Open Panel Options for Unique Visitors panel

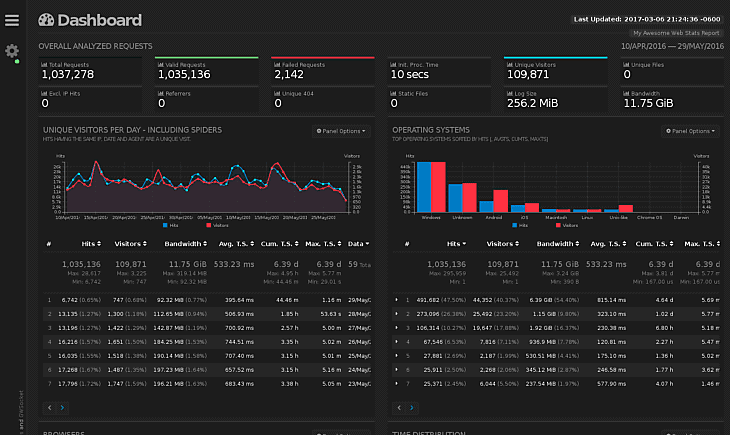pyautogui.click(x=341, y=131)
